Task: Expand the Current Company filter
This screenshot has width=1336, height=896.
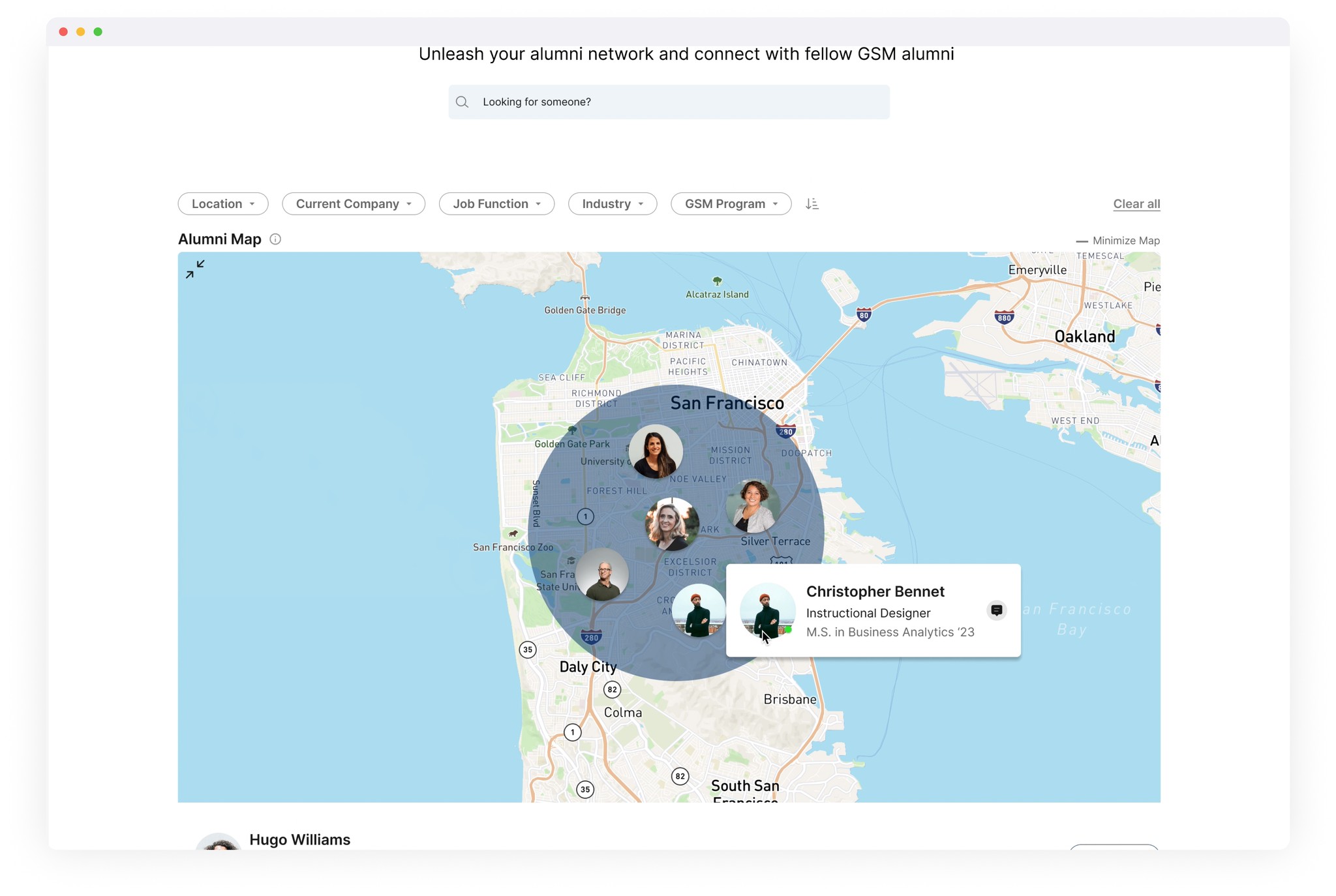Action: [354, 204]
